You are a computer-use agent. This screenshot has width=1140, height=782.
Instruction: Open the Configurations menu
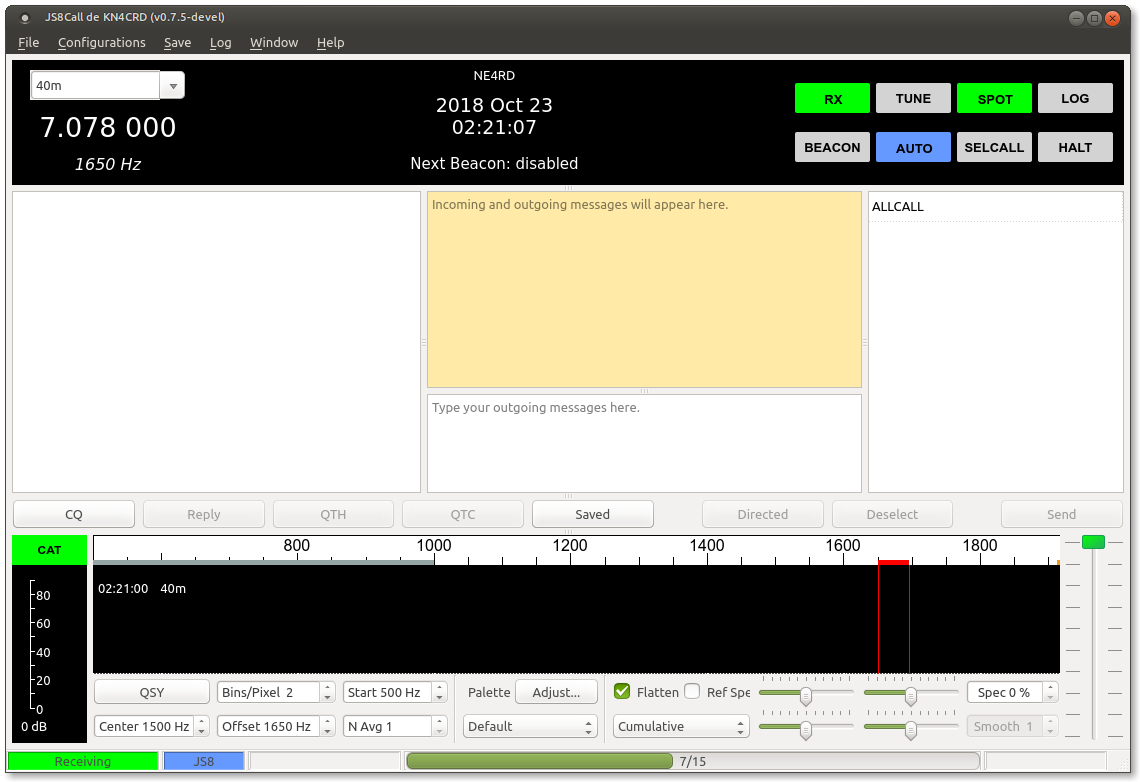pos(101,42)
